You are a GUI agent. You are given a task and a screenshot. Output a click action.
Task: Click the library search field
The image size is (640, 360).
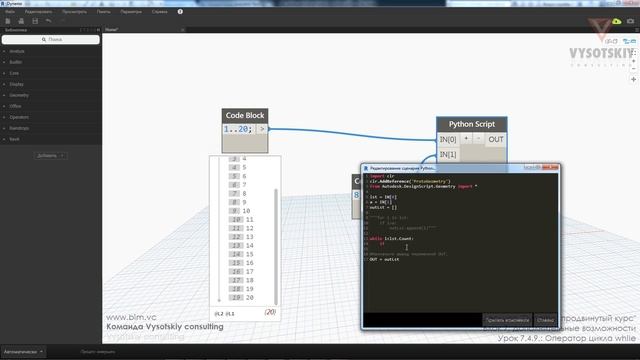(51, 40)
